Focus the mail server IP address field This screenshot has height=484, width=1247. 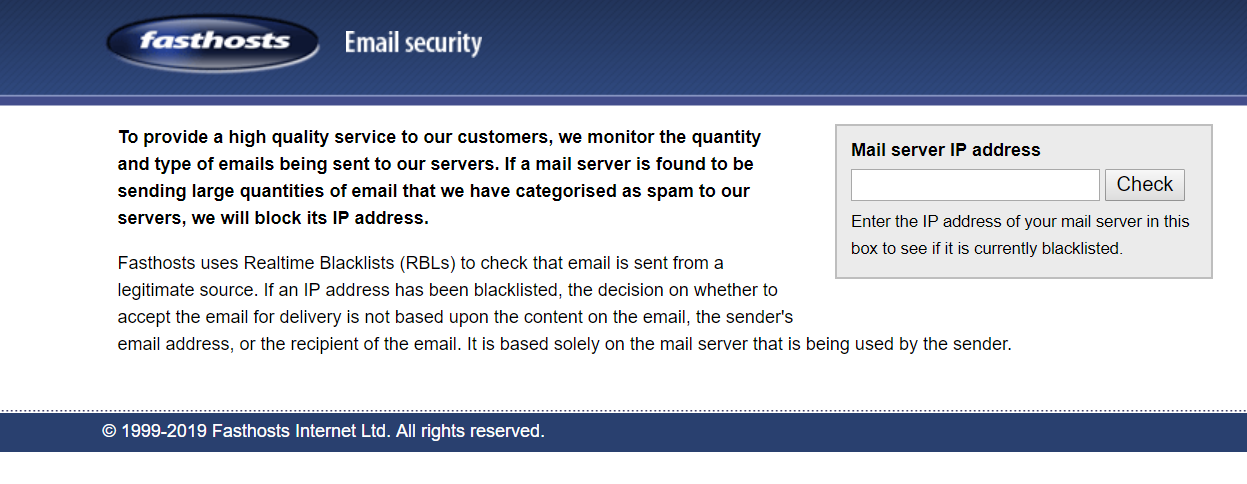click(975, 185)
